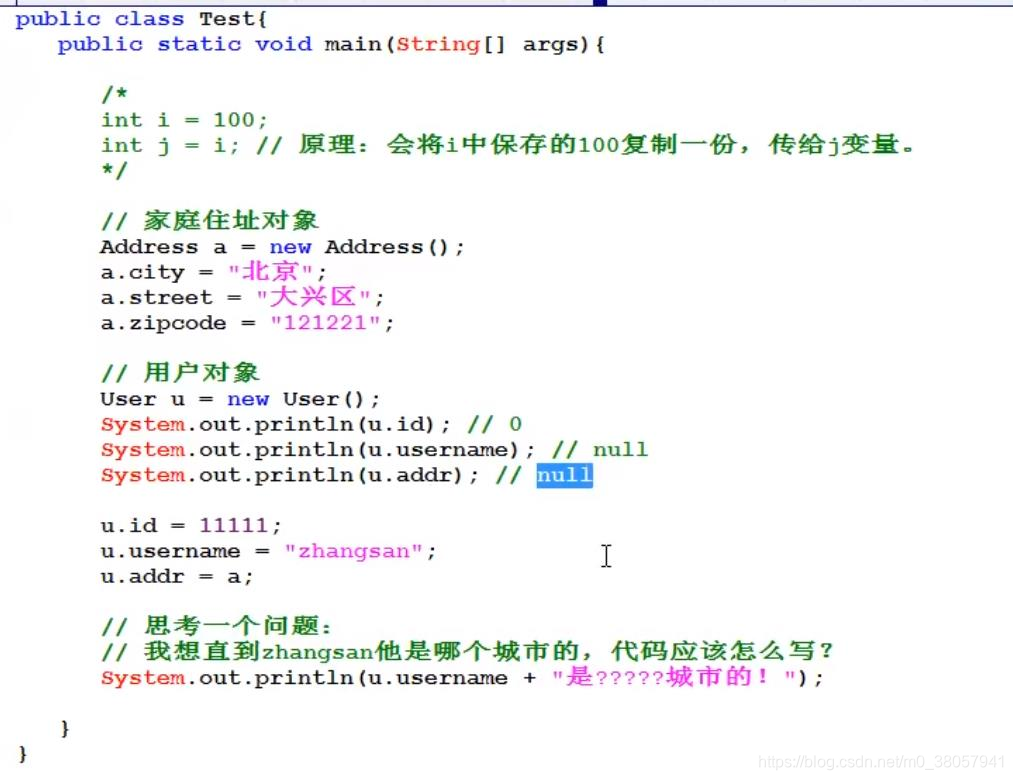Image resolution: width=1013 pixels, height=780 pixels.
Task: Place cursor in 'int i = 100;' line
Action: tap(183, 120)
